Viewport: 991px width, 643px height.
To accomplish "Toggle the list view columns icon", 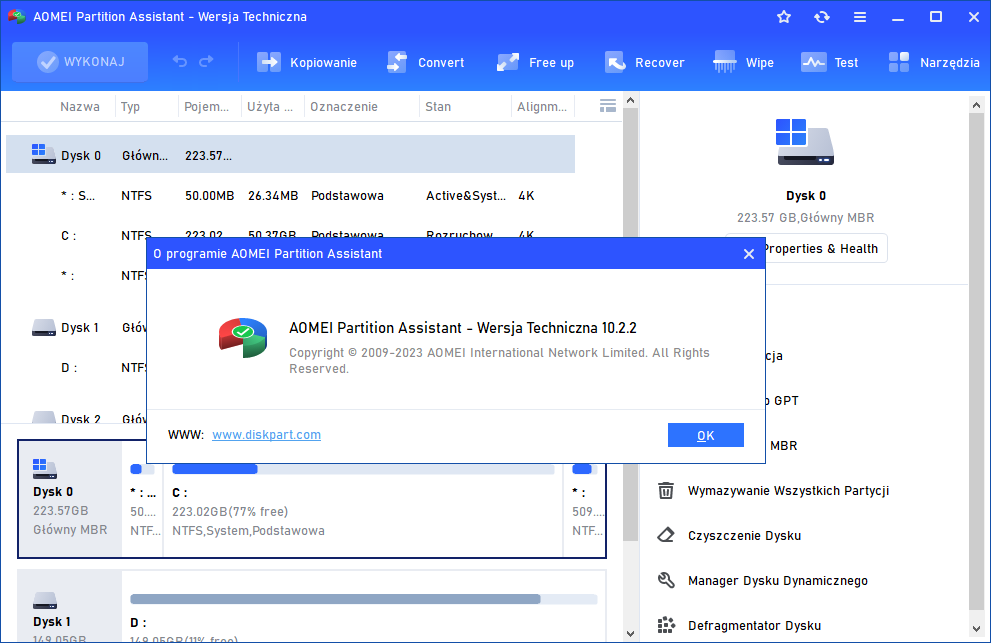I will pyautogui.click(x=607, y=106).
